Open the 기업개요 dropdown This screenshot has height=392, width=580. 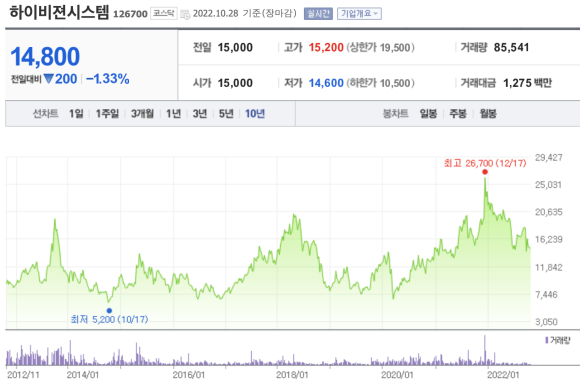(x=359, y=14)
